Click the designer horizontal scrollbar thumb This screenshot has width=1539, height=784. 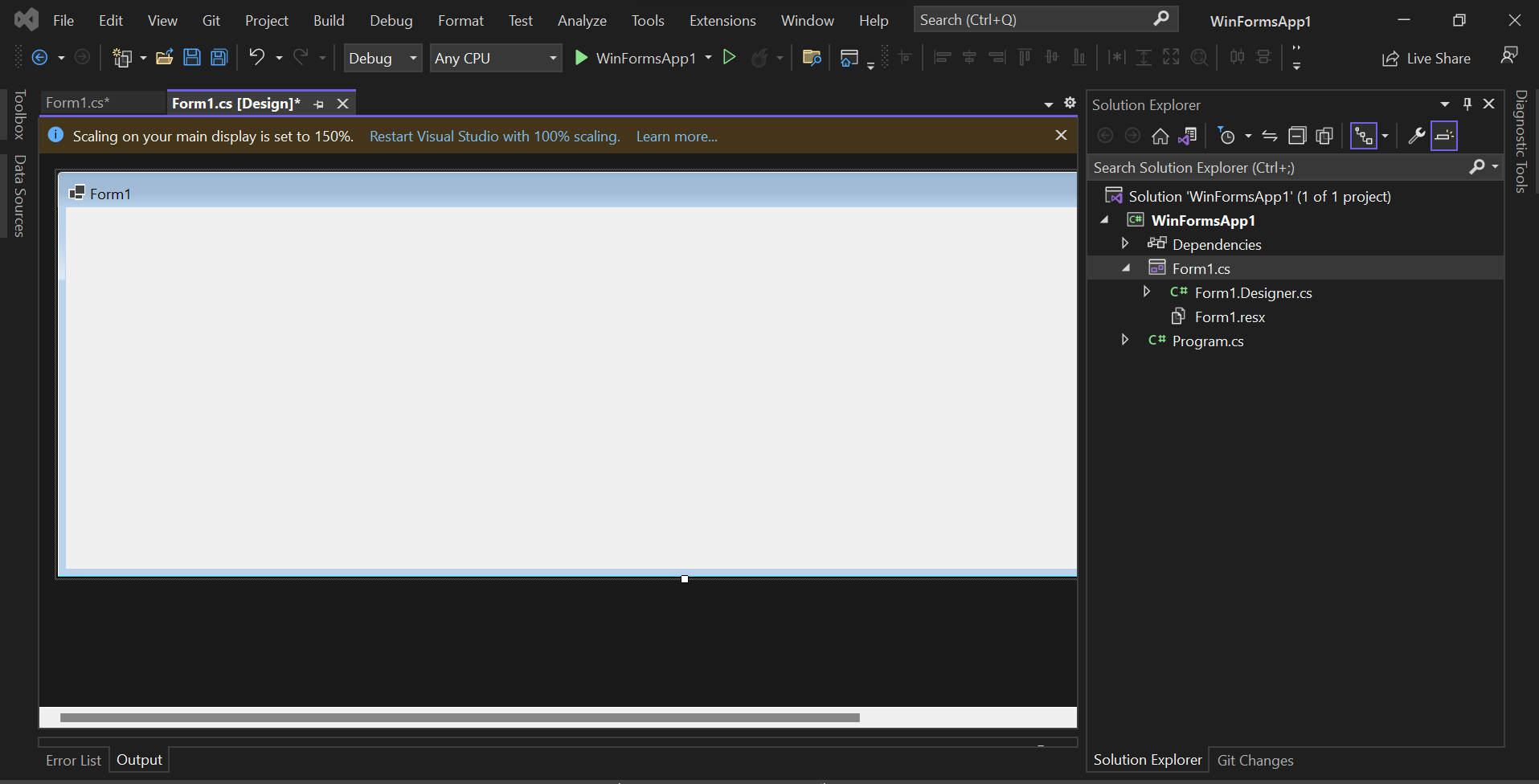tap(460, 717)
